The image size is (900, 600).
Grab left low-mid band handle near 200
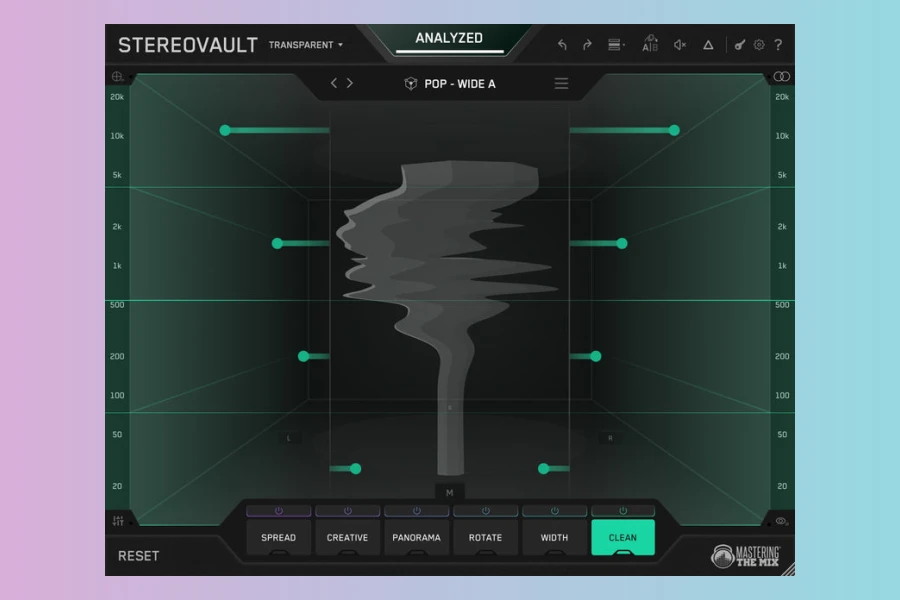[304, 357]
